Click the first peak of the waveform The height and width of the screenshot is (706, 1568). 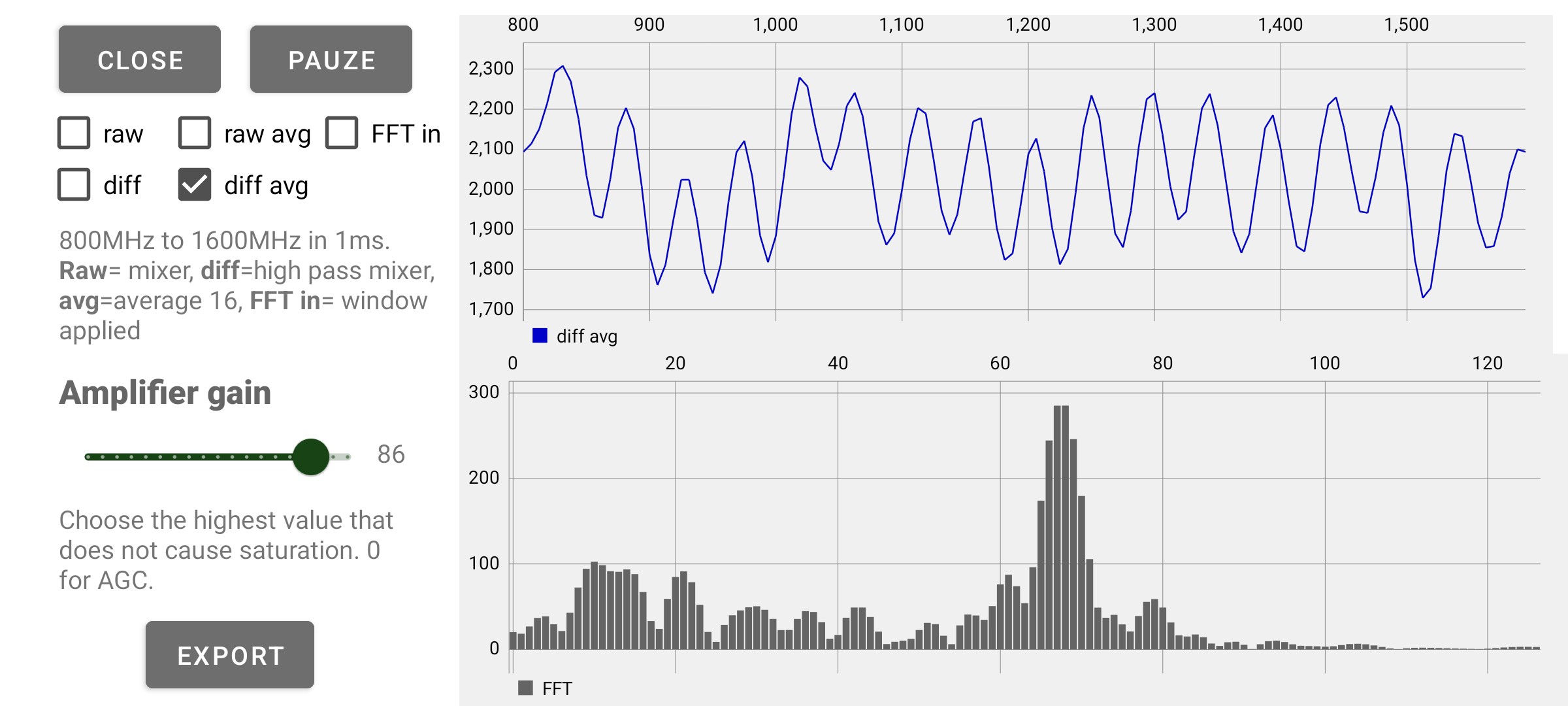click(x=563, y=67)
